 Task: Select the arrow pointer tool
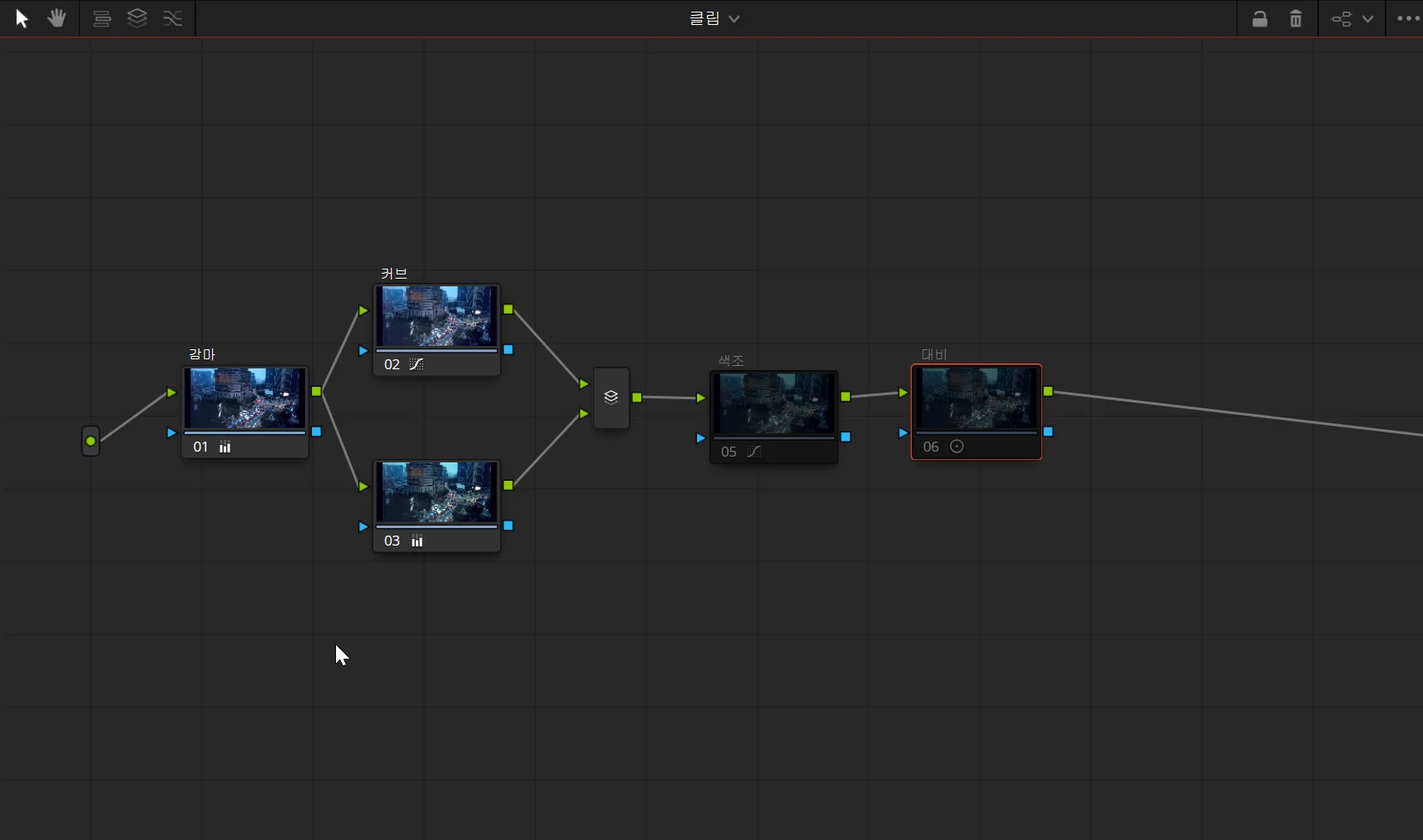[22, 18]
